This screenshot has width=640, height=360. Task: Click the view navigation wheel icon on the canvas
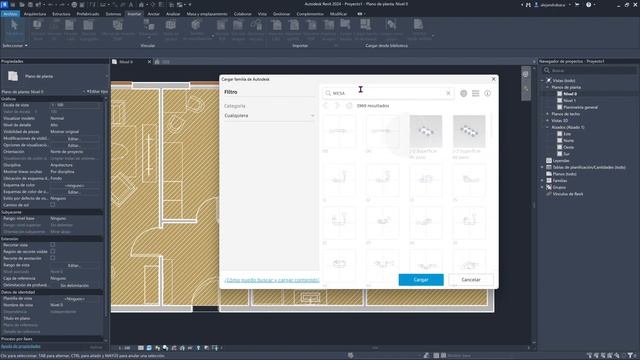point(525,74)
